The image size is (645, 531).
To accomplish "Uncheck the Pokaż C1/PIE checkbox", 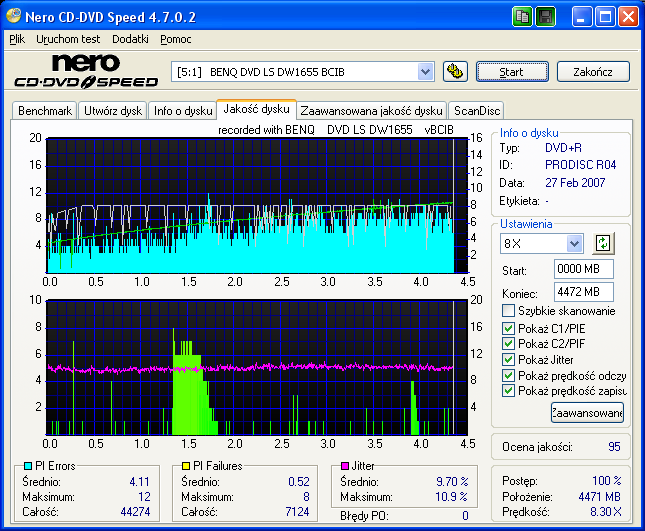I will click(x=508, y=328).
